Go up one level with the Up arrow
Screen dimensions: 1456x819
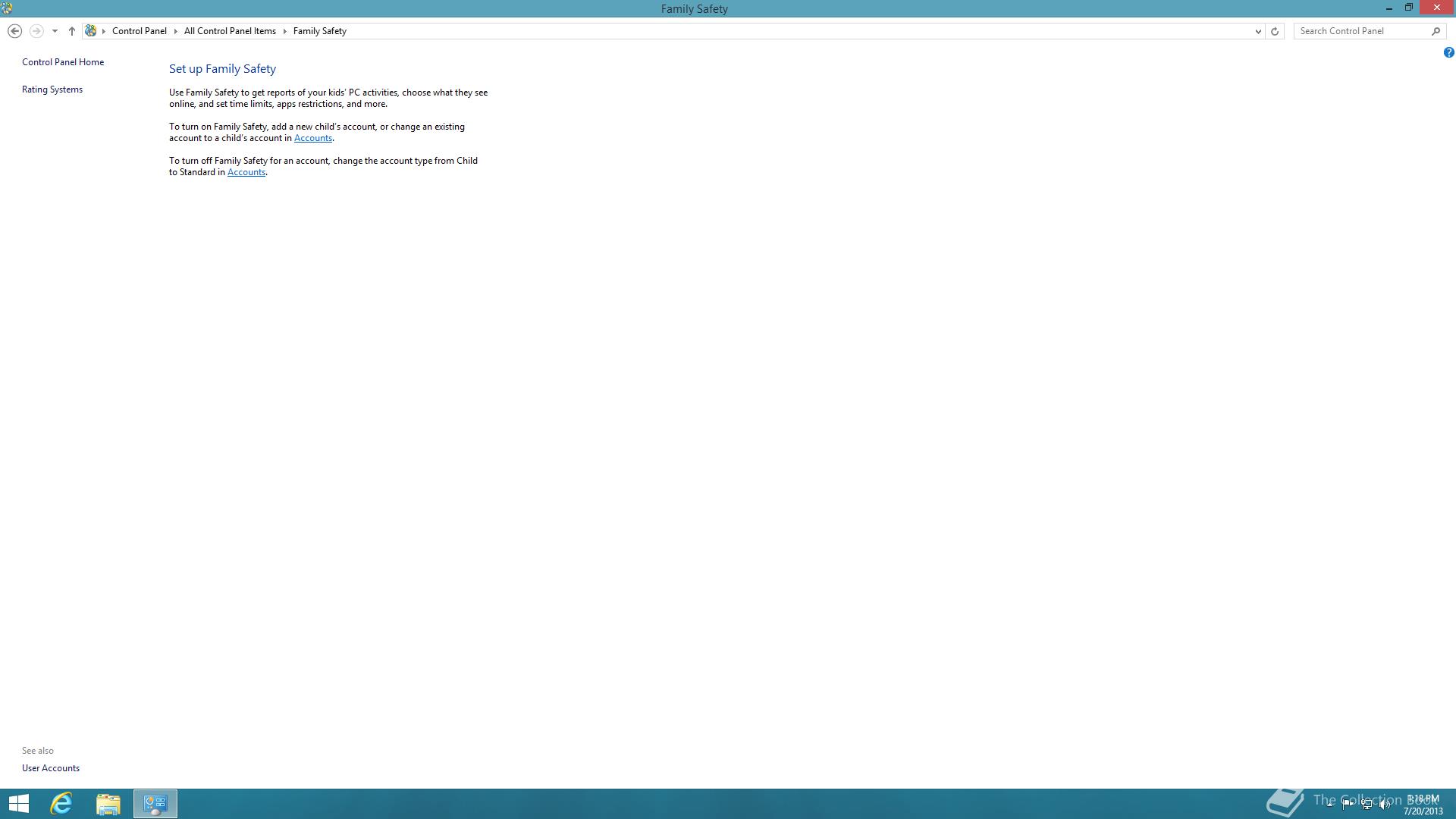(72, 31)
